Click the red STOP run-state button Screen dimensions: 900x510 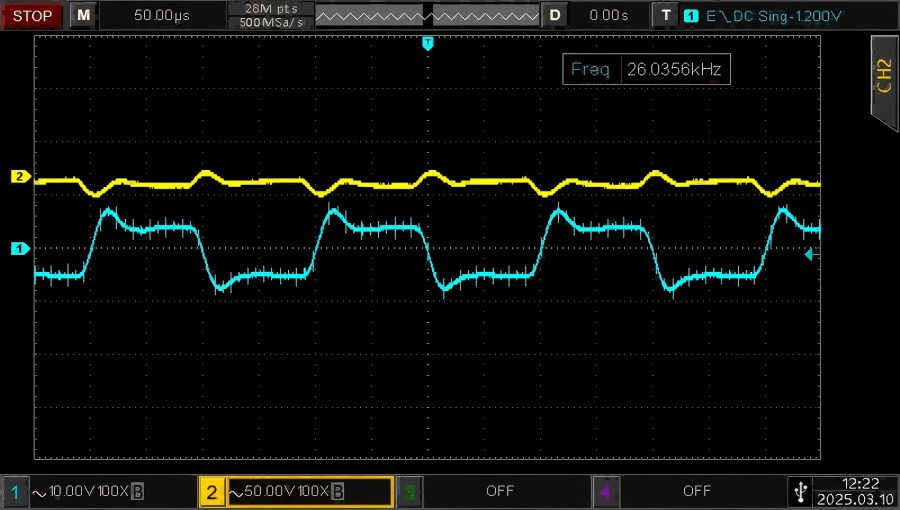pos(32,15)
